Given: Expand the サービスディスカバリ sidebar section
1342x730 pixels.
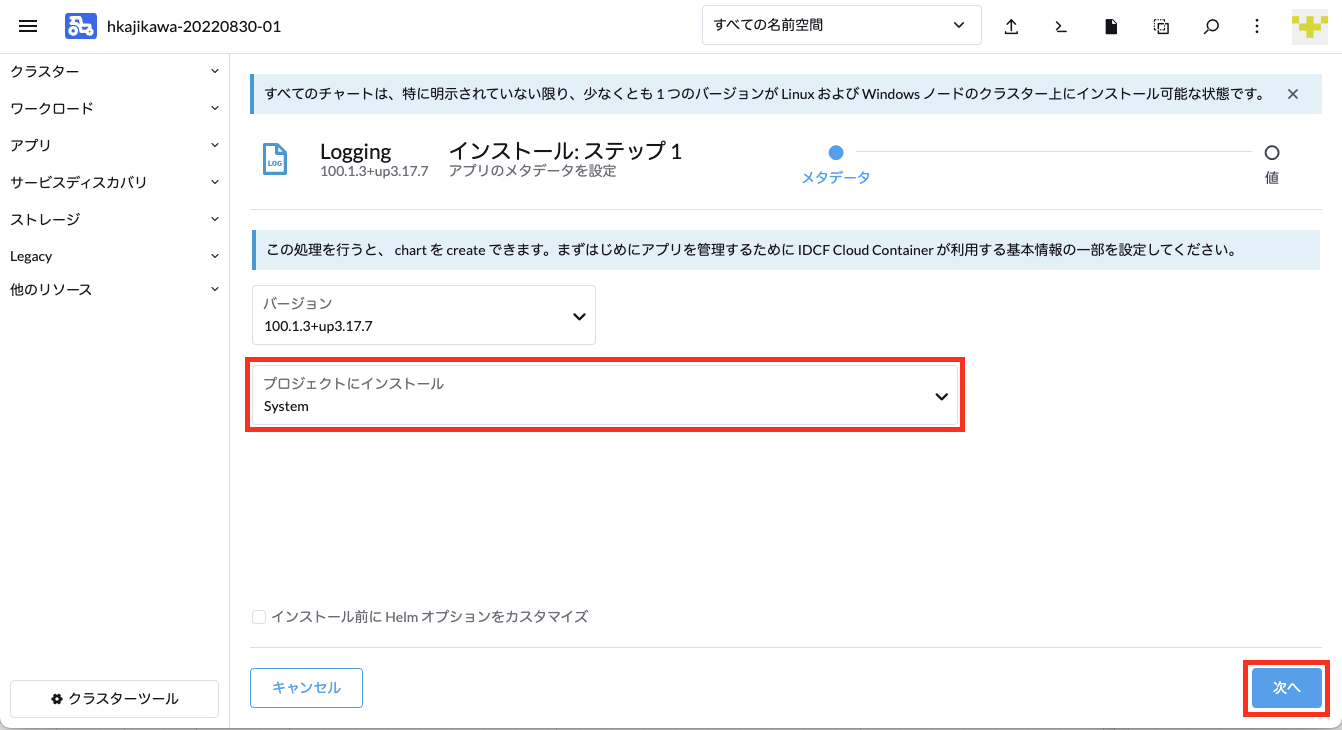Looking at the screenshot, I should click(x=115, y=182).
